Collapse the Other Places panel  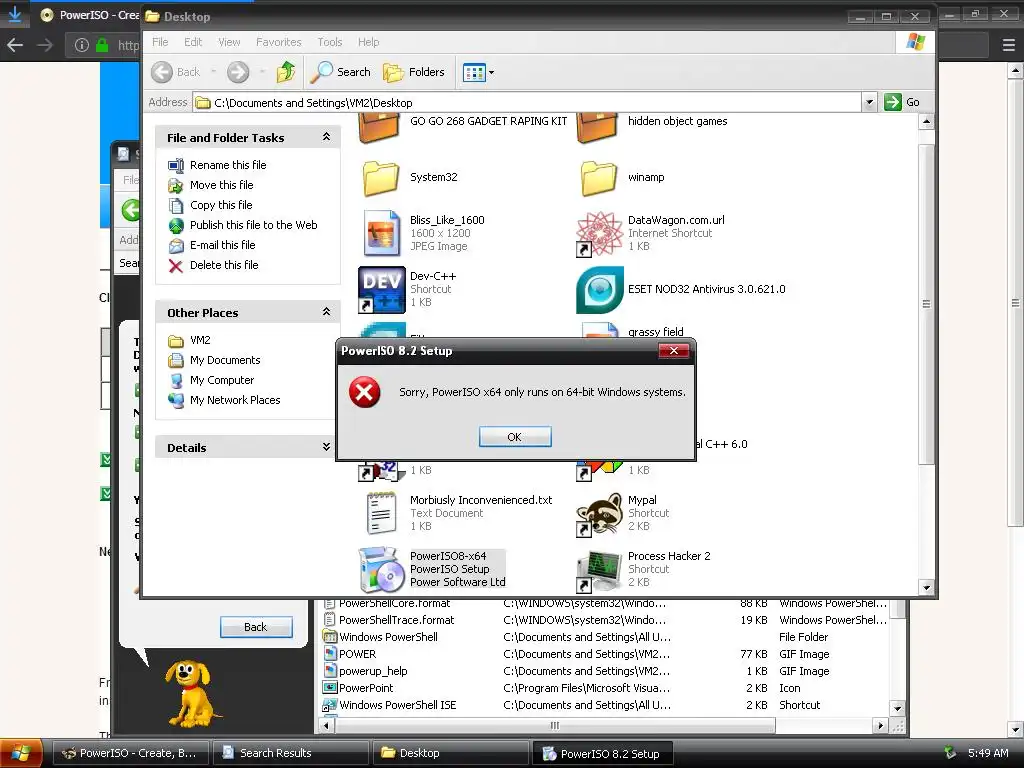(x=326, y=312)
